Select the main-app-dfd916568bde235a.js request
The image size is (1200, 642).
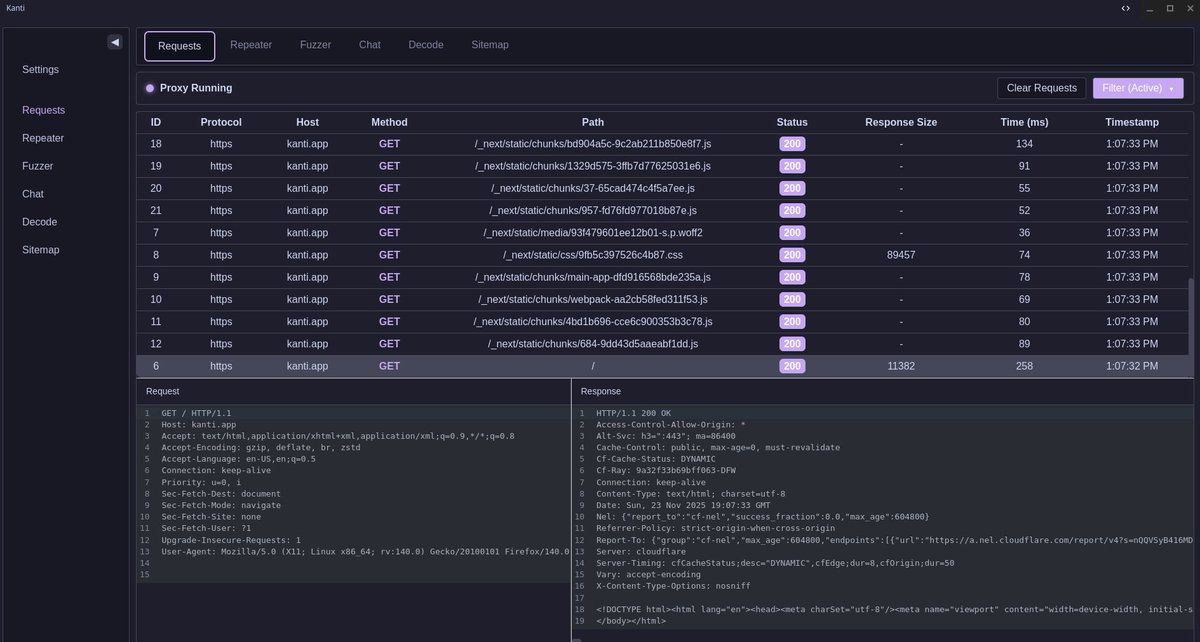[593, 277]
